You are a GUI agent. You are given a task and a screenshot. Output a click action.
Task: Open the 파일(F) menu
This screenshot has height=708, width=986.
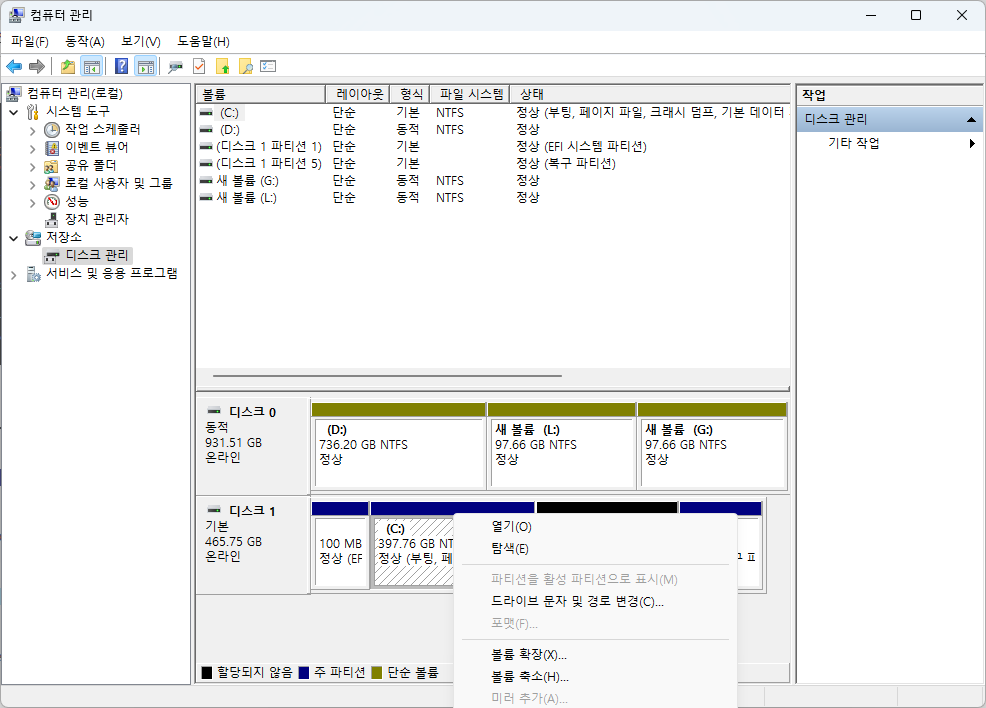click(x=30, y=41)
